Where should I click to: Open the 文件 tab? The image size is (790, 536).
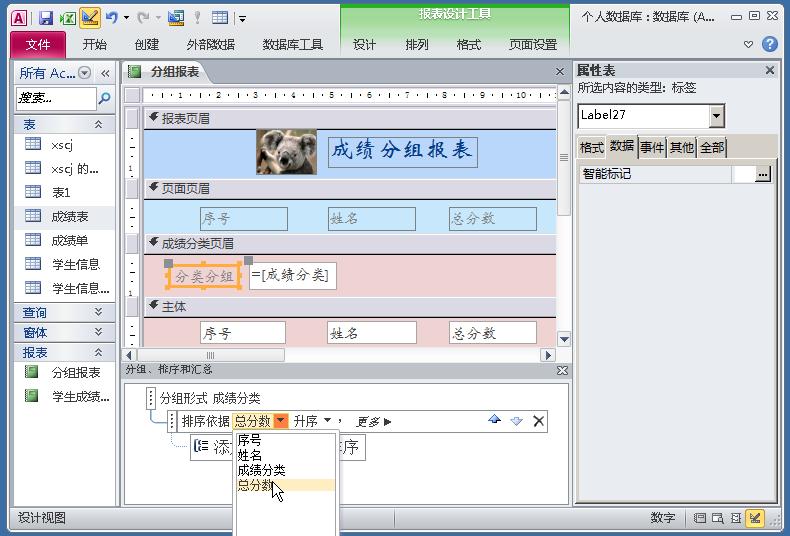click(38, 45)
